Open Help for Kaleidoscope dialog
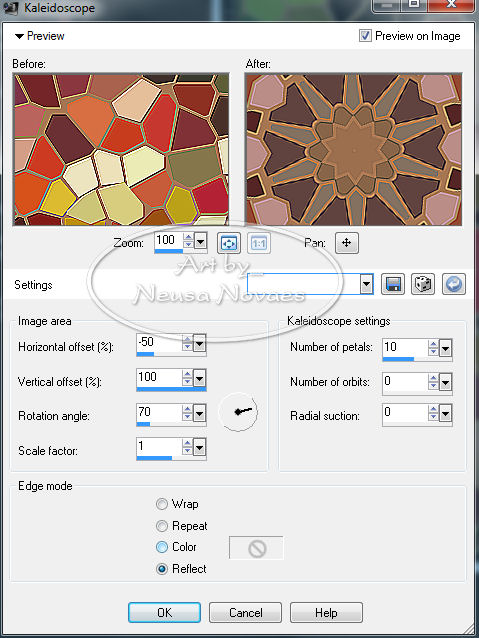Image resolution: width=479 pixels, height=638 pixels. (x=326, y=613)
